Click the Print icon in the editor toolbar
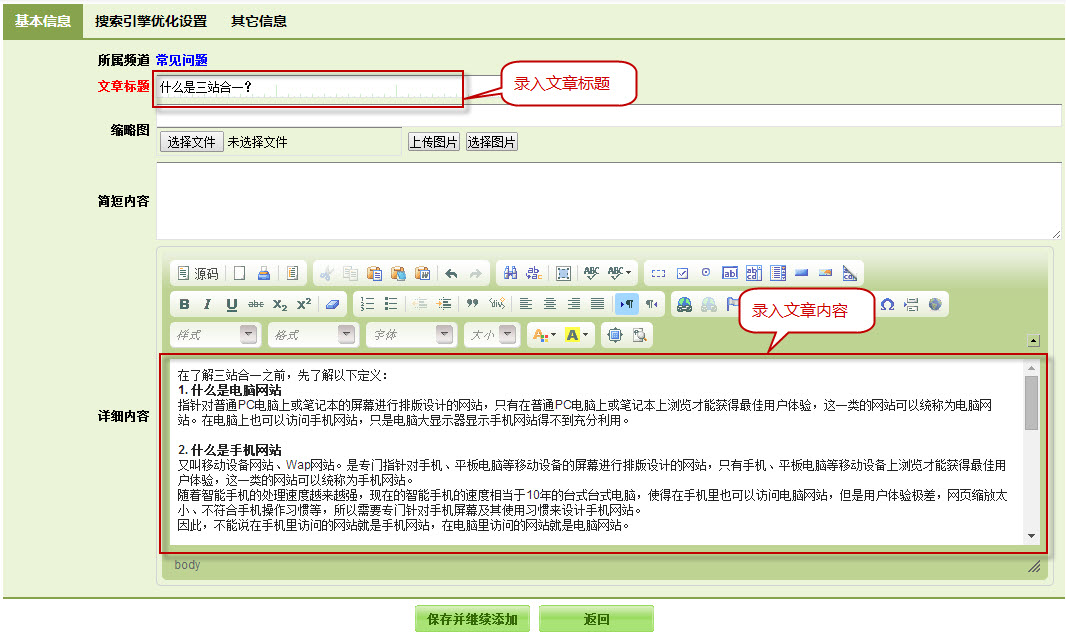This screenshot has width=1066, height=638. coord(264,273)
